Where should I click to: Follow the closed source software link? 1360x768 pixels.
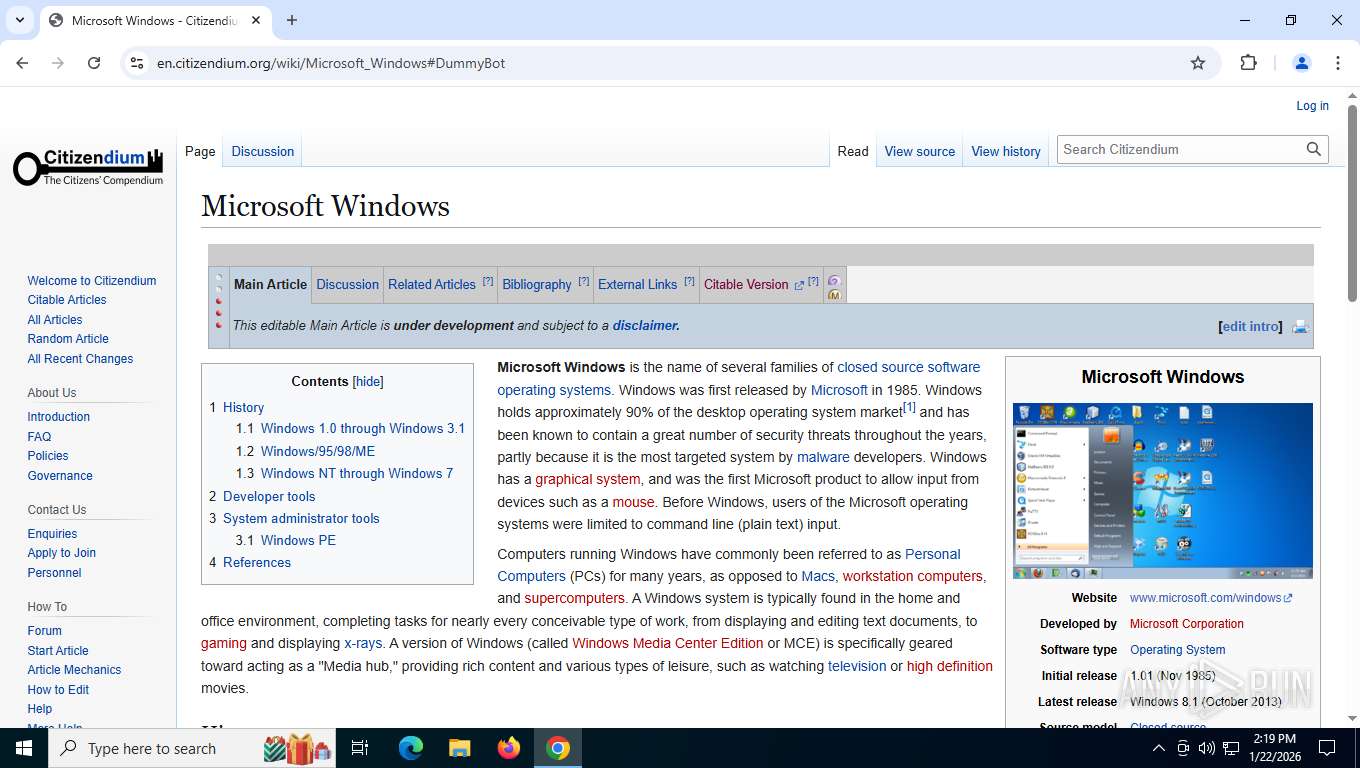(x=909, y=367)
